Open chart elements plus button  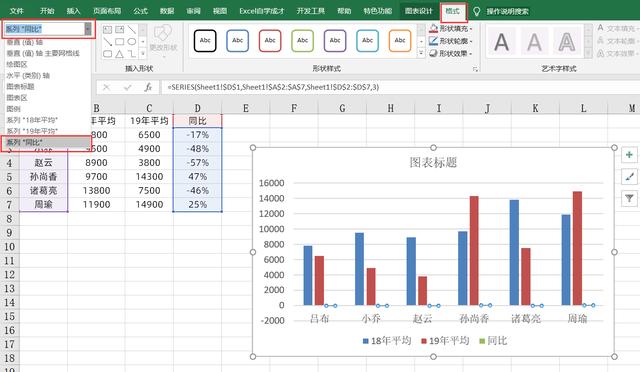point(629,155)
